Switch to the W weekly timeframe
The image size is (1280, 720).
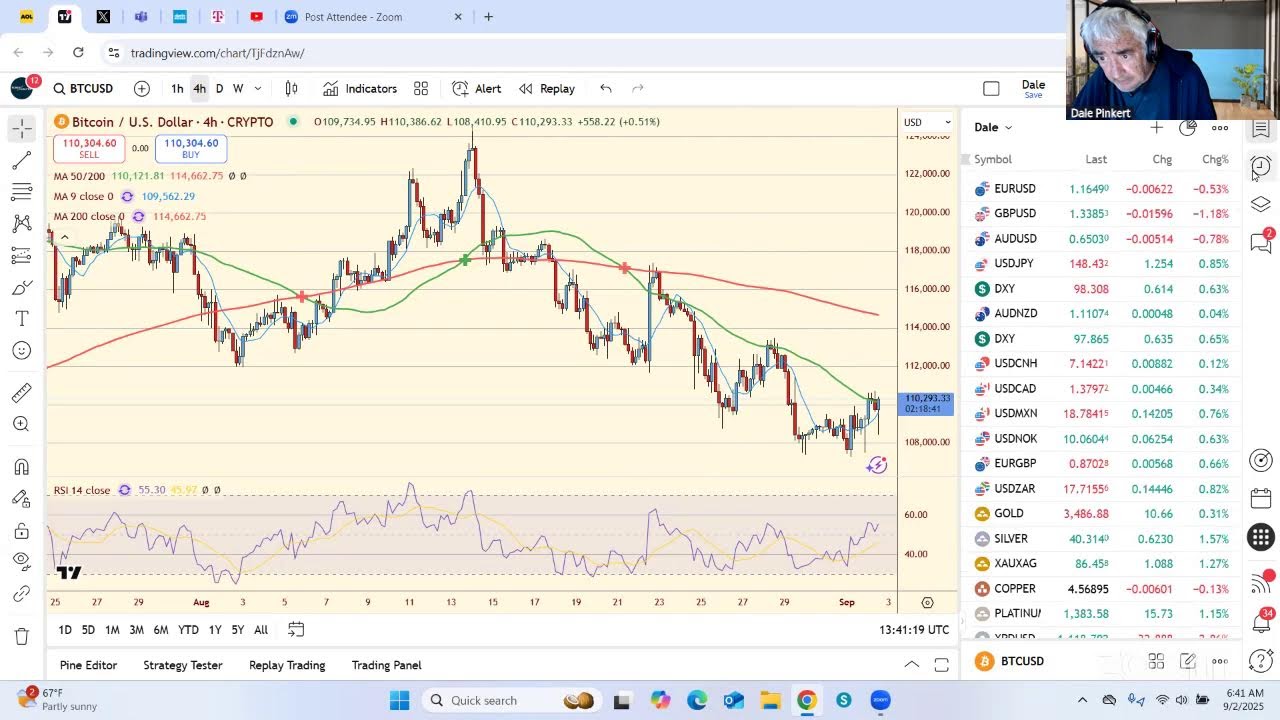[x=238, y=89]
